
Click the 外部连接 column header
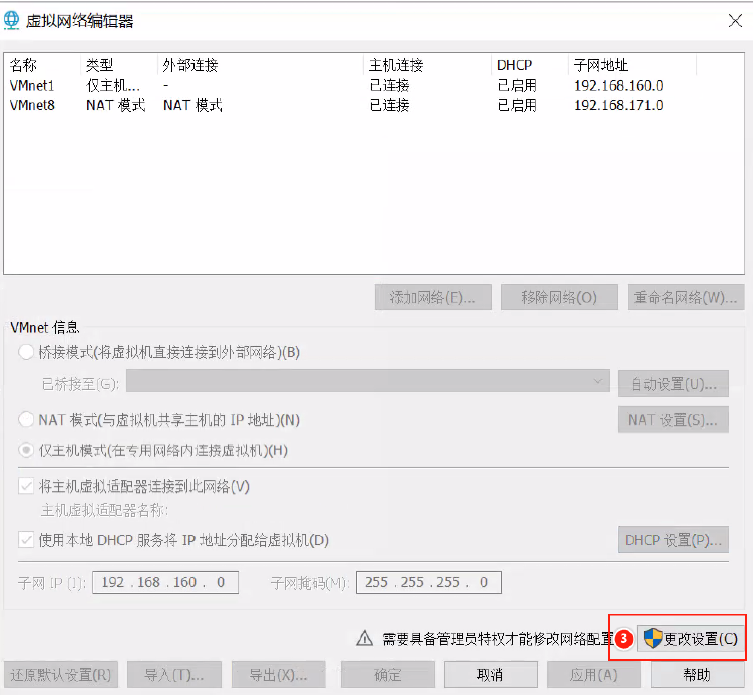[x=190, y=65]
